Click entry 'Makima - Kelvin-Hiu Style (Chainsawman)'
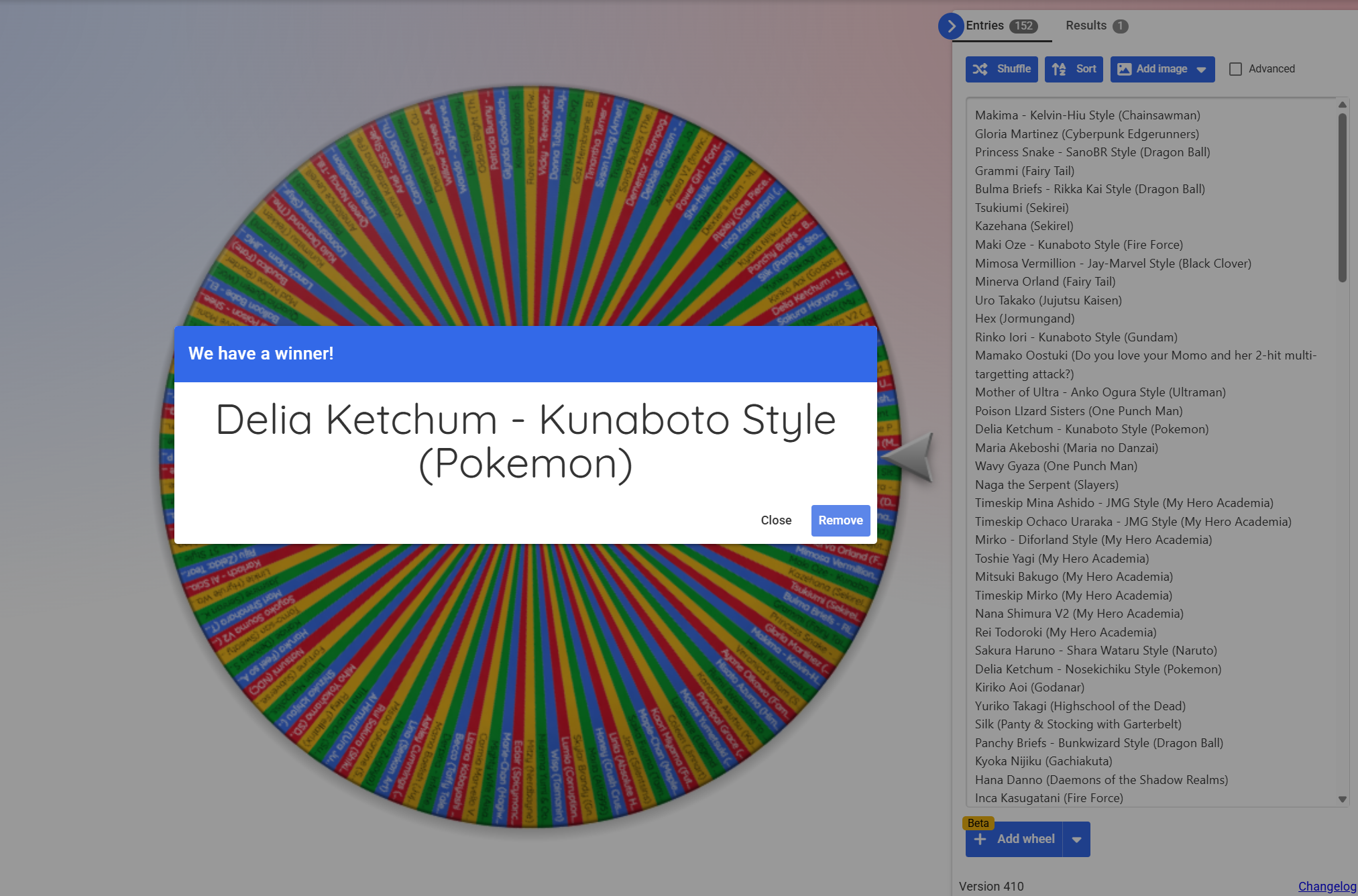The height and width of the screenshot is (896, 1358). (1088, 115)
